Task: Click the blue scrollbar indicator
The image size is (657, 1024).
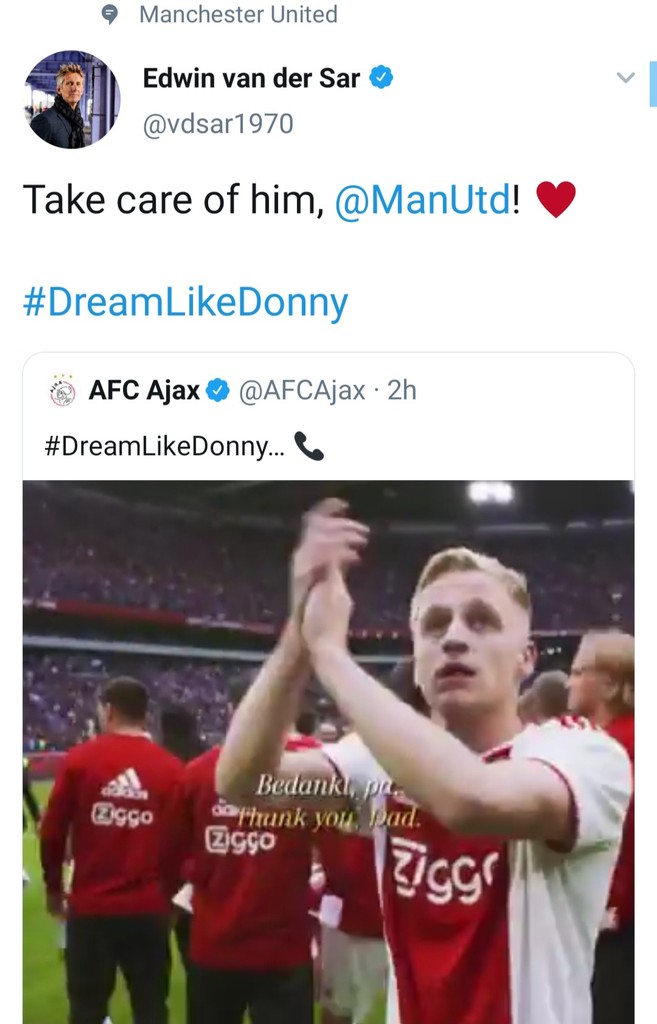Action: (653, 84)
